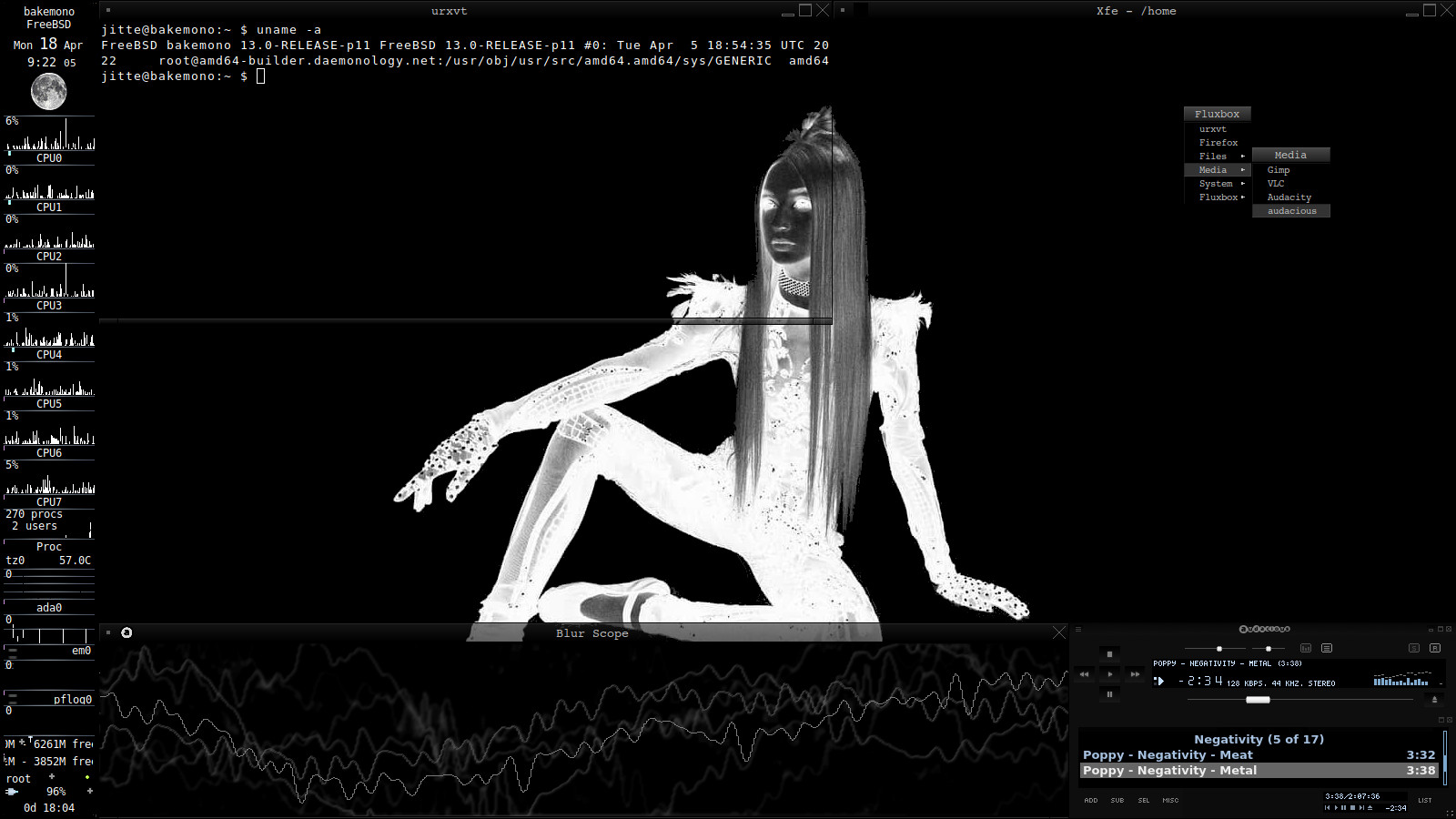Image resolution: width=1456 pixels, height=819 pixels.
Task: Expand the Media submenu entry
Action: pos(1218,170)
